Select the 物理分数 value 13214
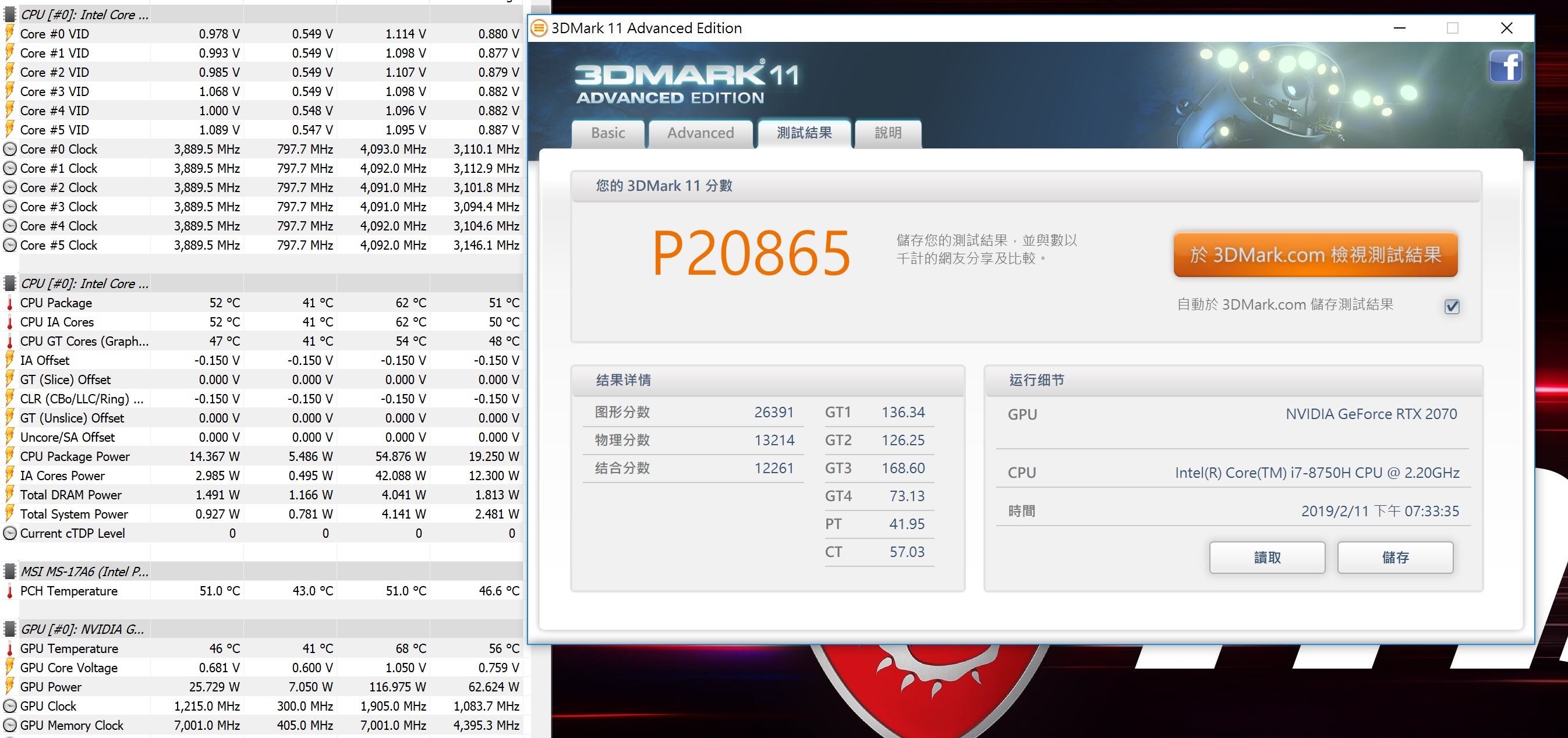The image size is (1568, 738). tap(774, 440)
